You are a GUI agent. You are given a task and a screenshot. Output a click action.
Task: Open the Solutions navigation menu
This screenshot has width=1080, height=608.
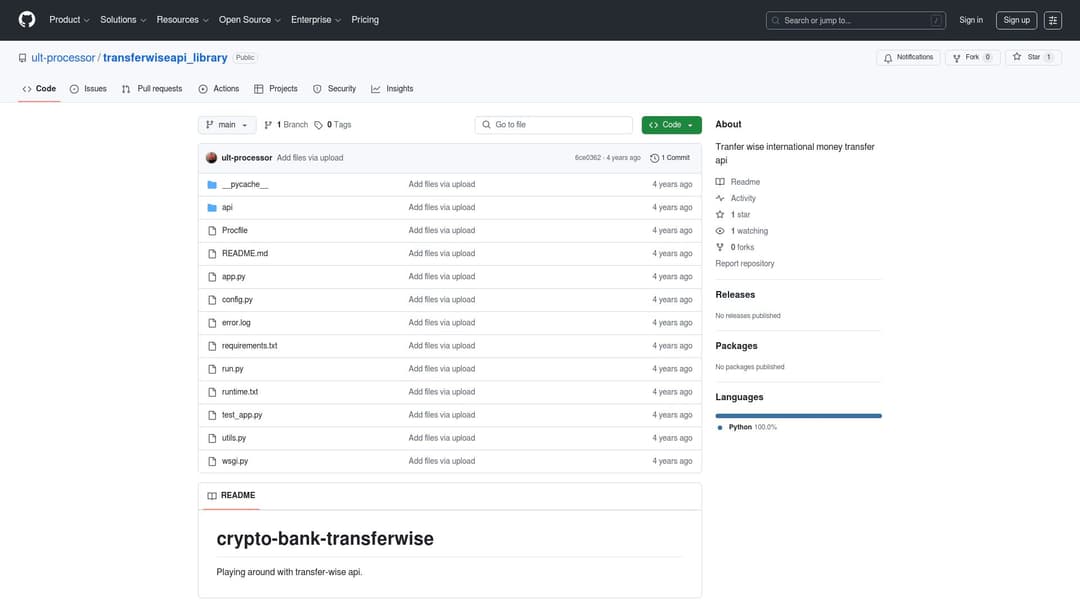(x=122, y=20)
